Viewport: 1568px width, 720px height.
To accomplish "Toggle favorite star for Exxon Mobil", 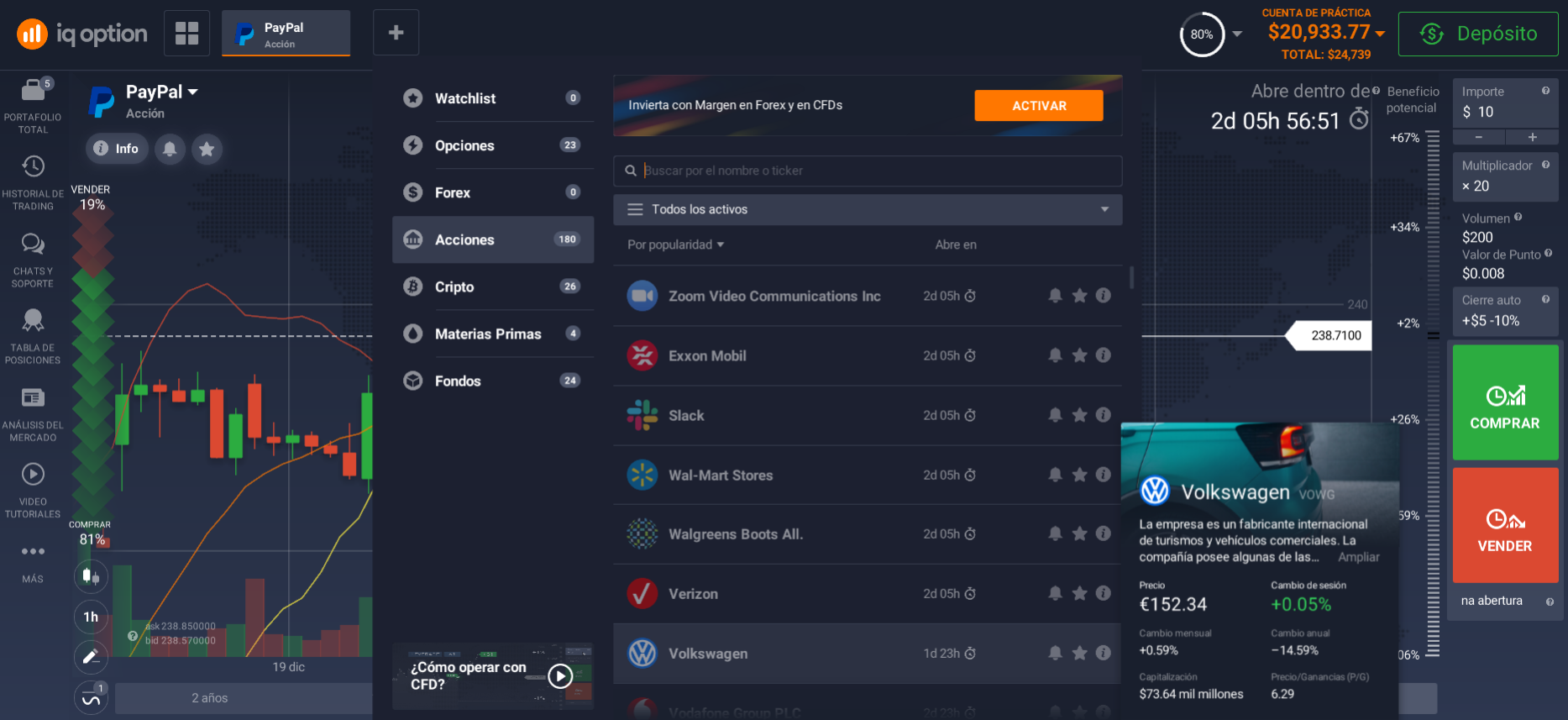I will click(x=1080, y=355).
